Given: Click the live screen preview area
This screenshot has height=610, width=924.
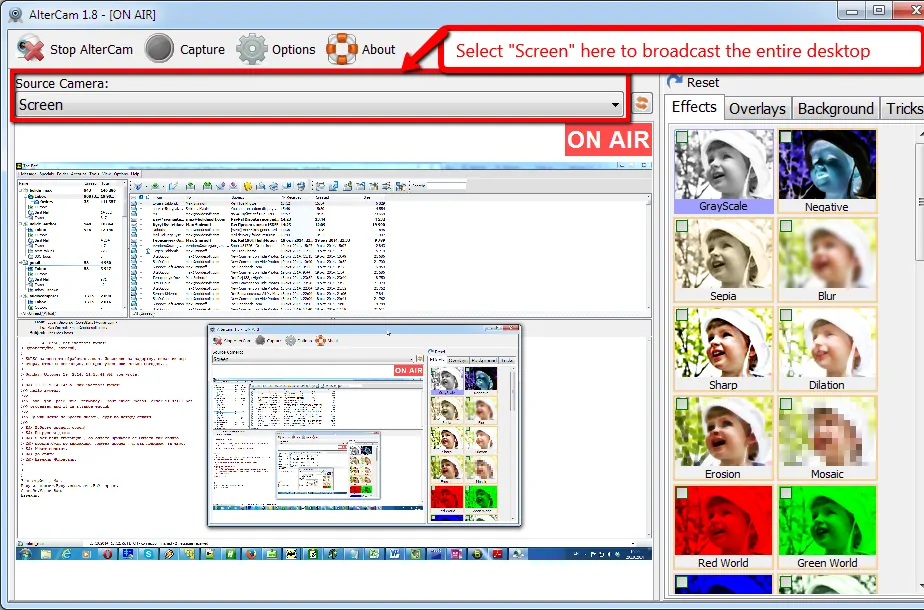Looking at the screenshot, I should [334, 361].
